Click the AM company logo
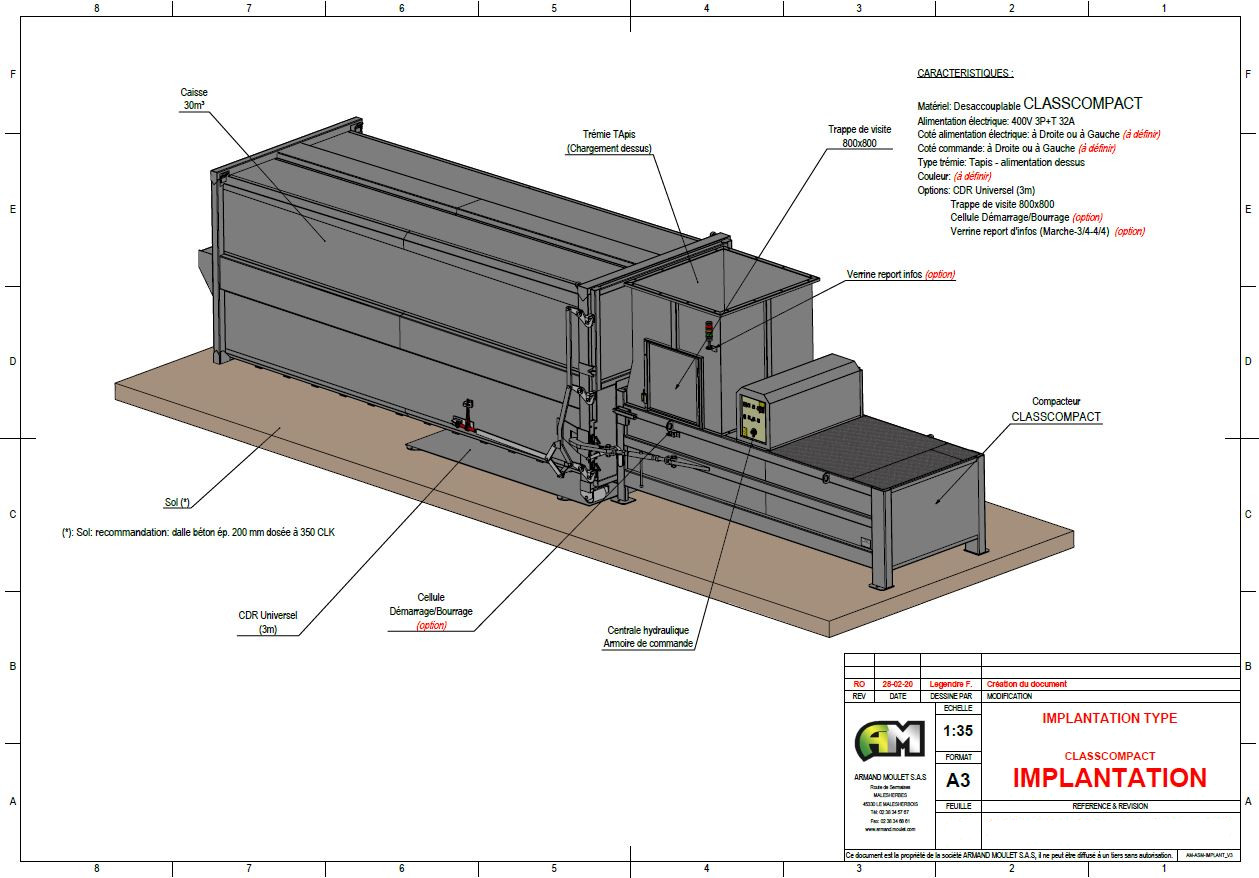This screenshot has height=878, width=1259. [889, 740]
